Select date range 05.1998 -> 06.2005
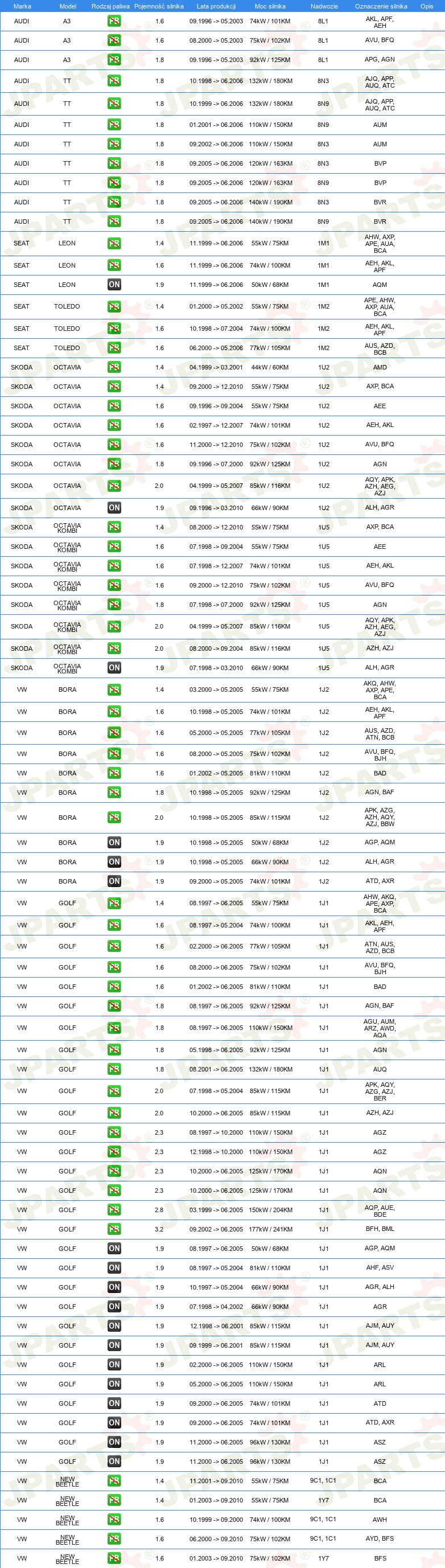The image size is (445, 1568). [216, 1050]
